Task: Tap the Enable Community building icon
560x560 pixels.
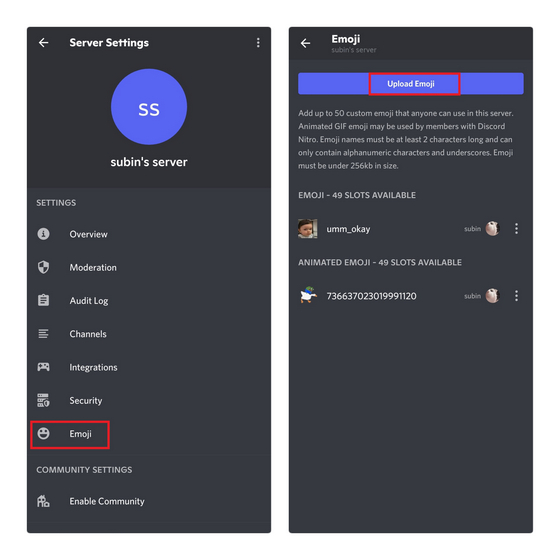Action: (x=44, y=501)
